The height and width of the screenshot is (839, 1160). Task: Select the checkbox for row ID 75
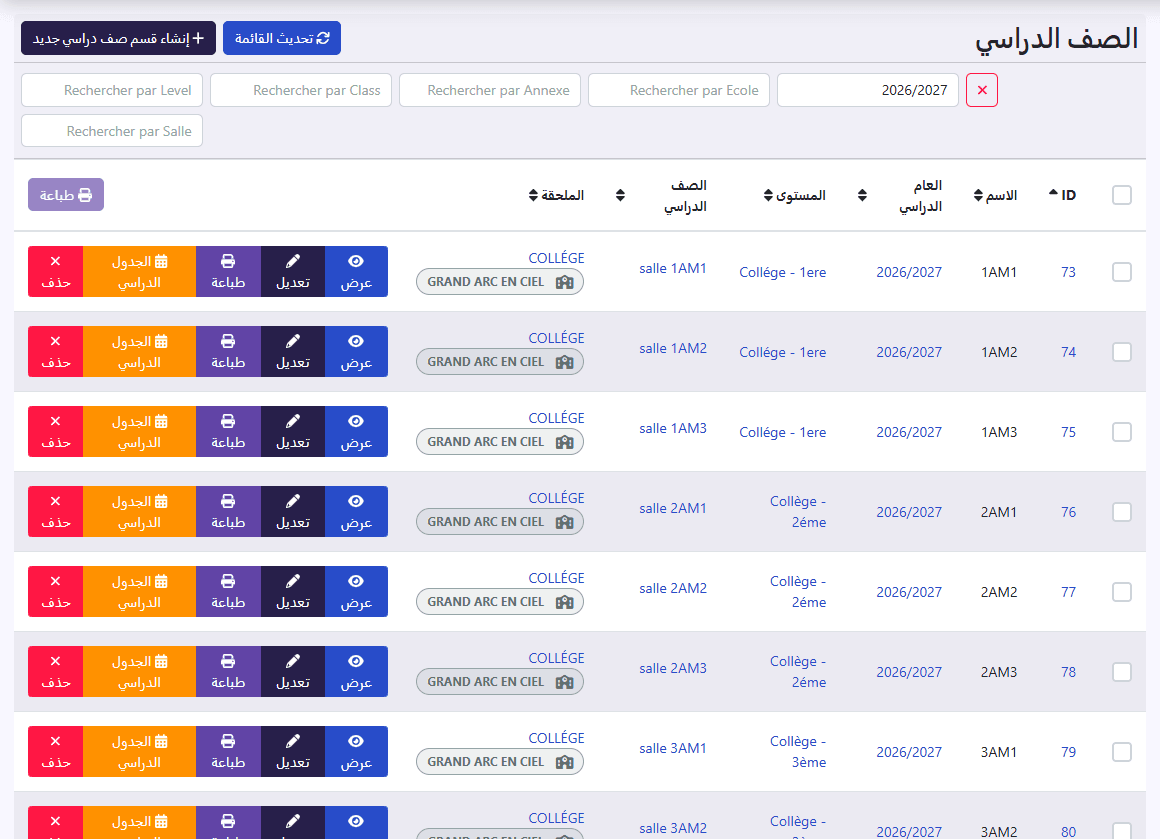click(x=1122, y=431)
